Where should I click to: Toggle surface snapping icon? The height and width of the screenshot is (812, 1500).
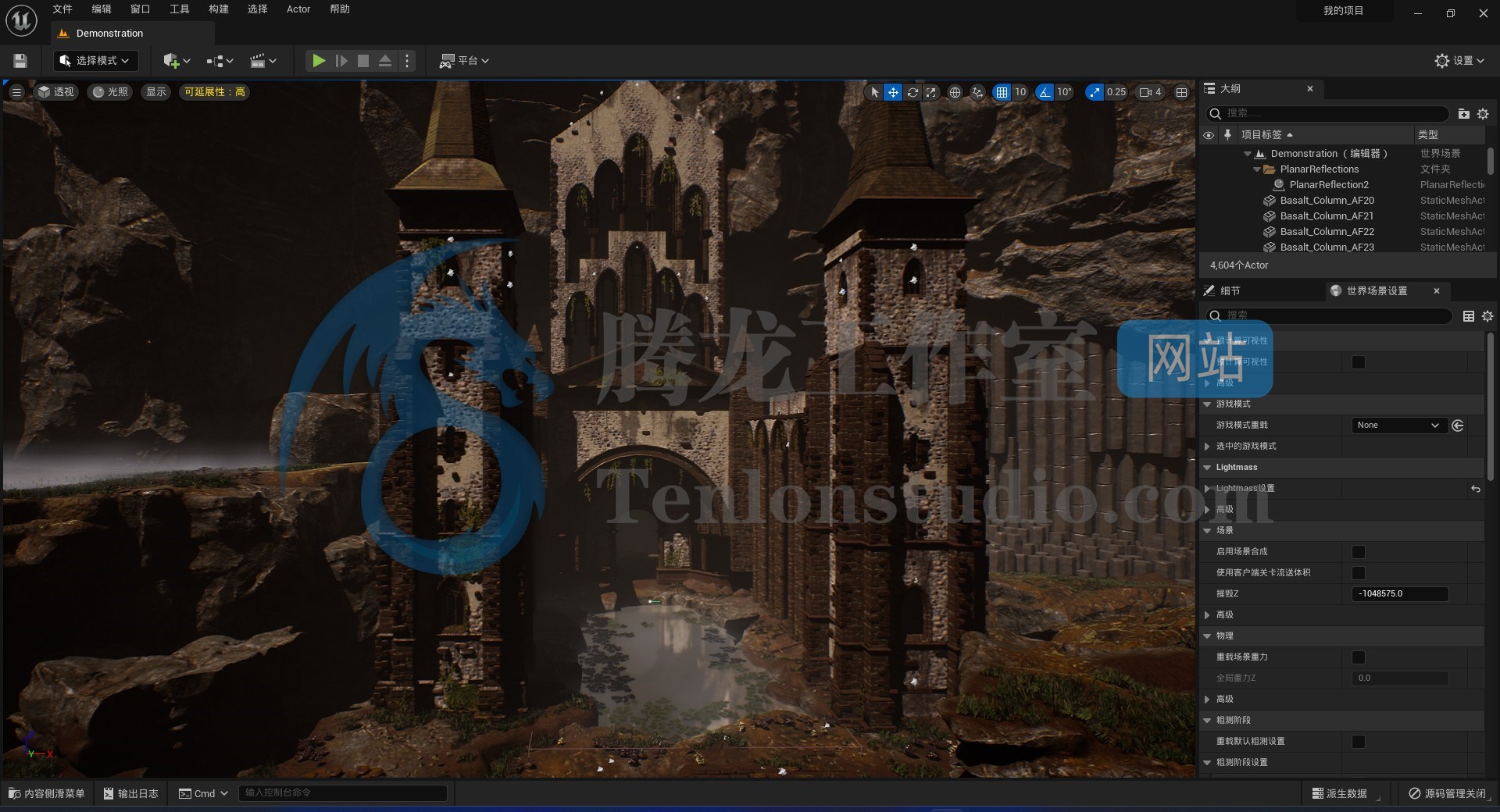tap(977, 92)
